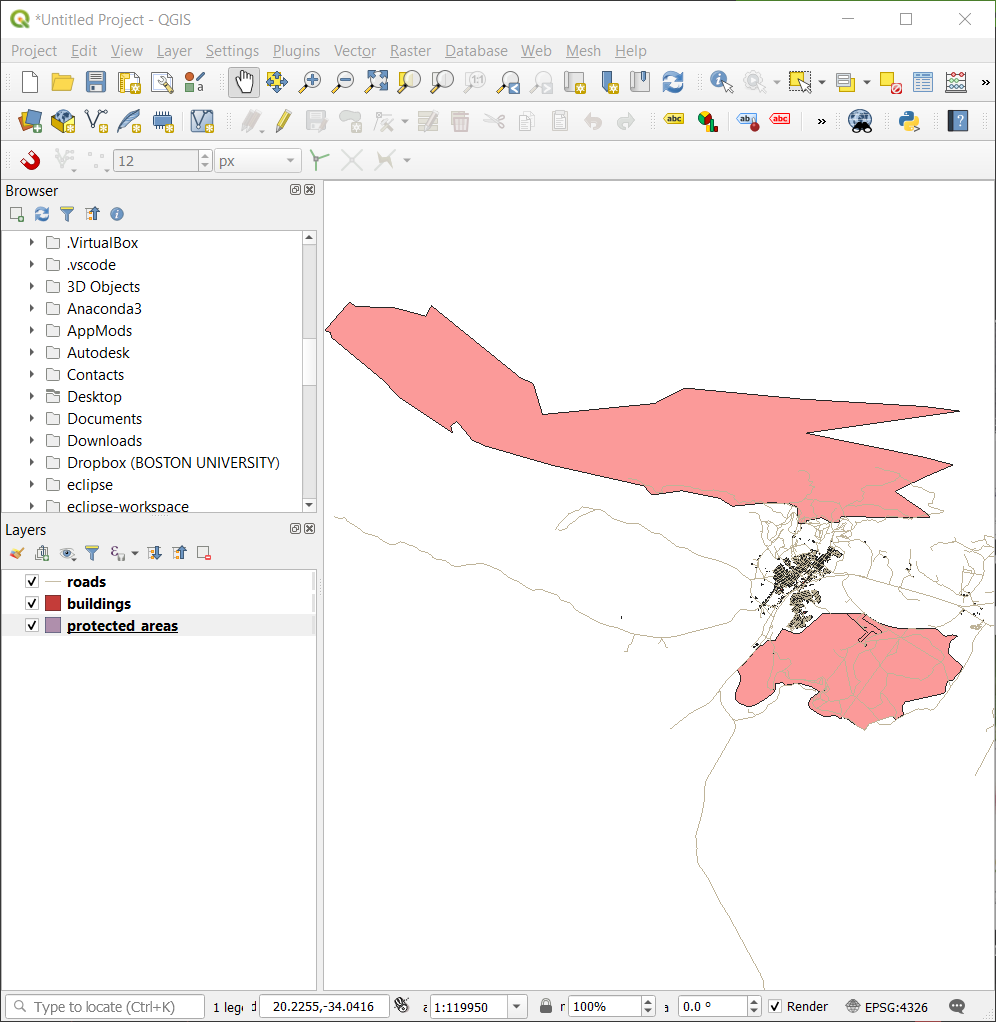Select the Zoom In tool
This screenshot has width=996, height=1022.
pos(310,83)
